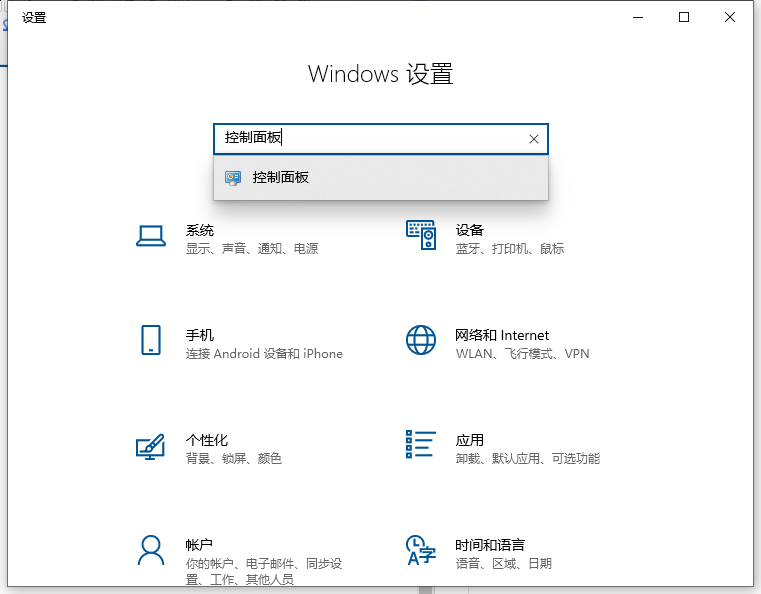Image resolution: width=761 pixels, height=594 pixels.
Task: Open the 设备 settings heading
Action: [469, 230]
